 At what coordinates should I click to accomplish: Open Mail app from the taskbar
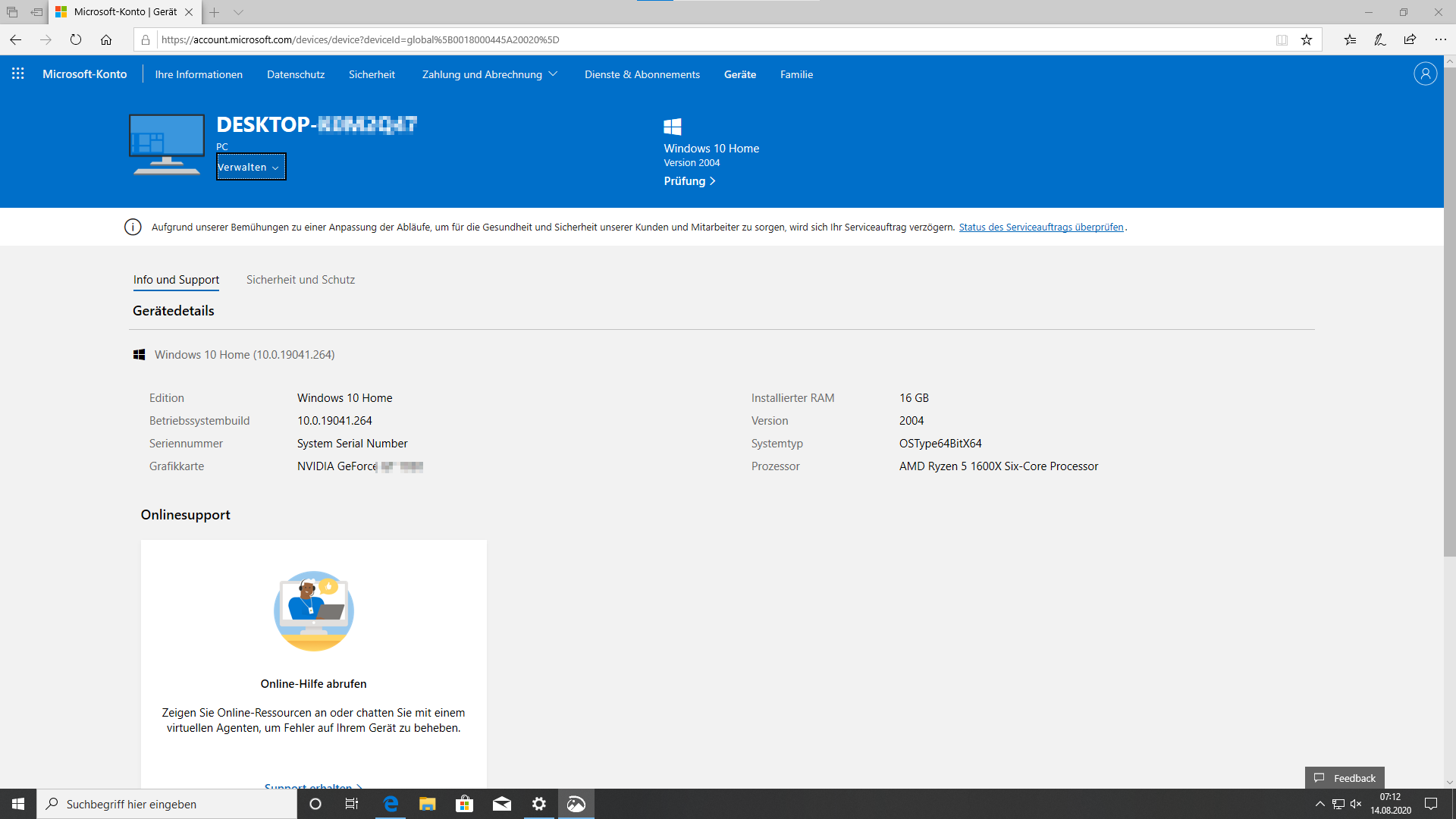point(502,804)
